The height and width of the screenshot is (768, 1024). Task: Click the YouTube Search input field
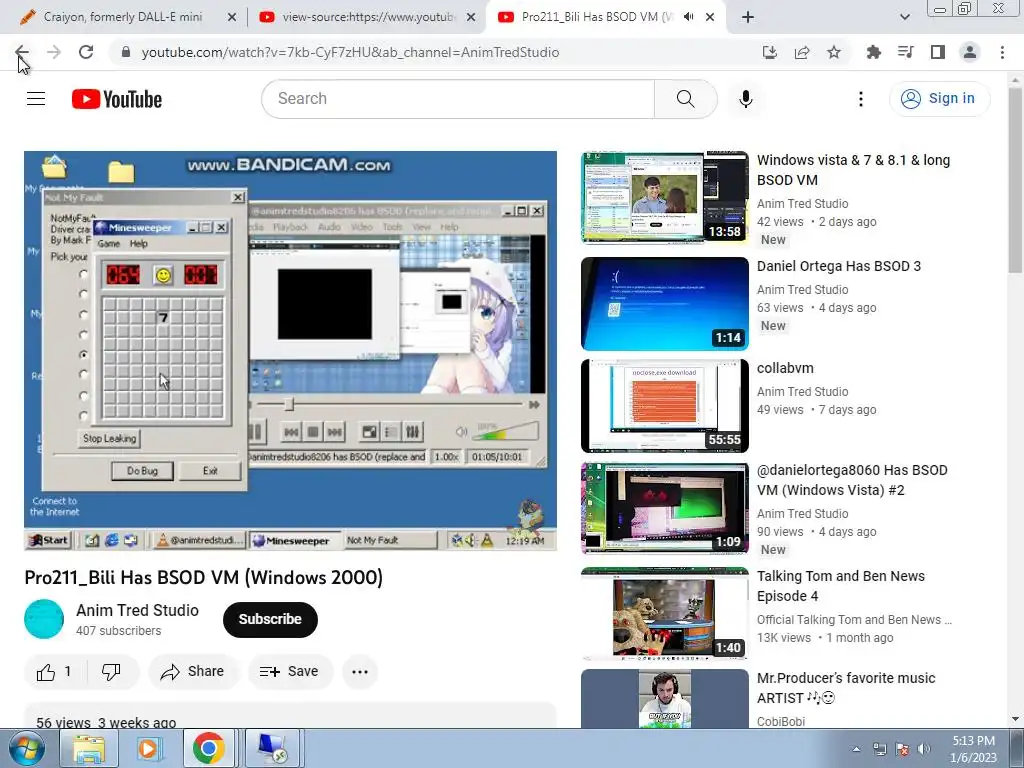coord(458,99)
